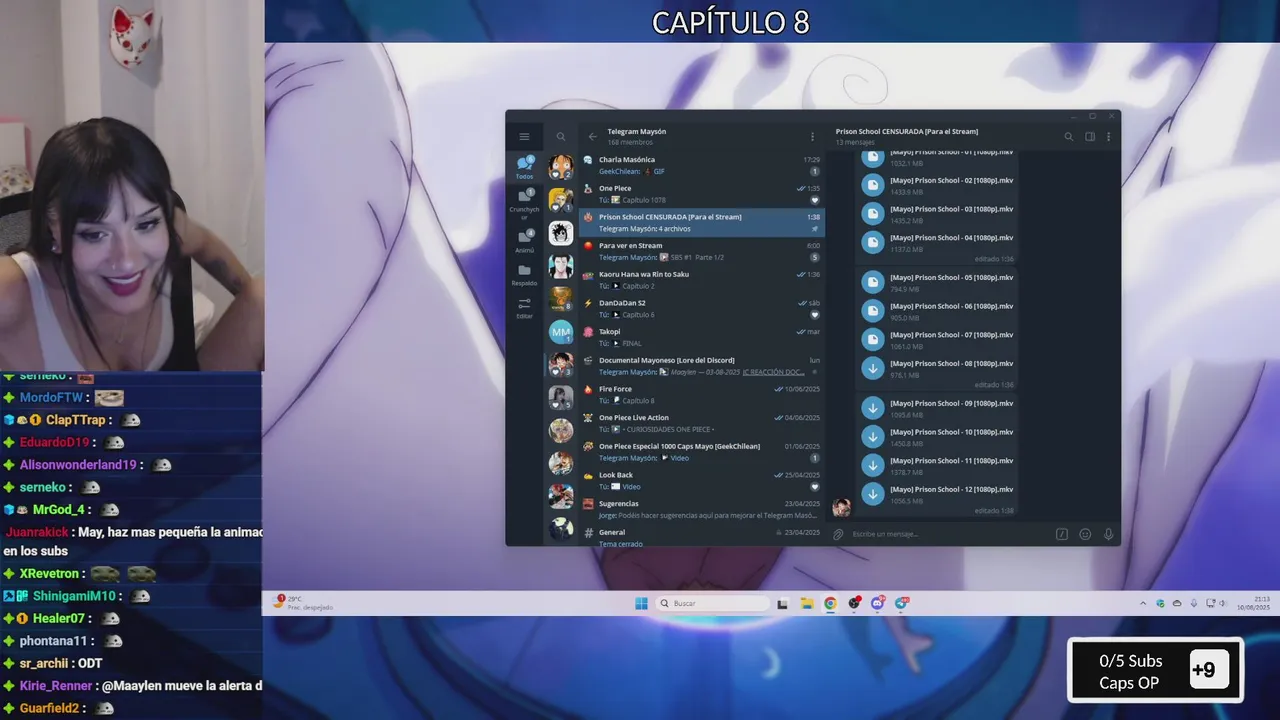Click the Windows taskbar Buscar search box
Image resolution: width=1280 pixels, height=720 pixels.
[714, 603]
